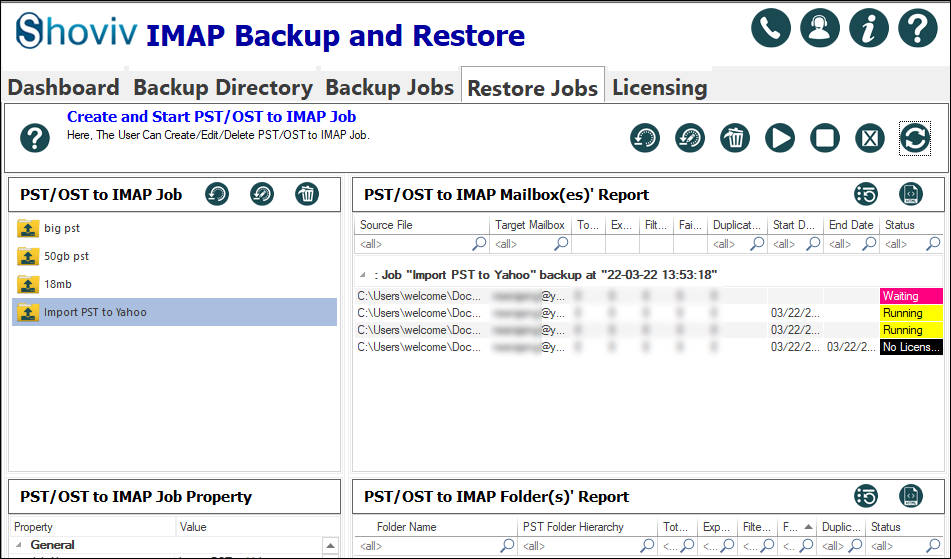Click the Target Mailbox filter search icon
The height and width of the screenshot is (559, 951).
tap(561, 244)
